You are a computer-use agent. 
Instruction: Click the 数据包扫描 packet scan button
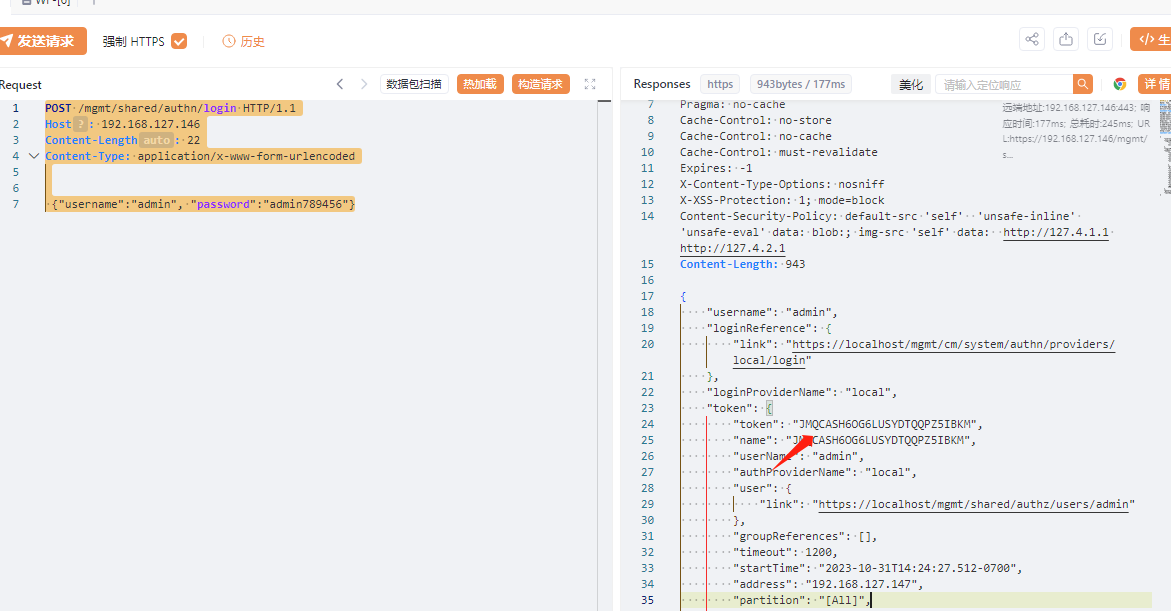(x=414, y=84)
